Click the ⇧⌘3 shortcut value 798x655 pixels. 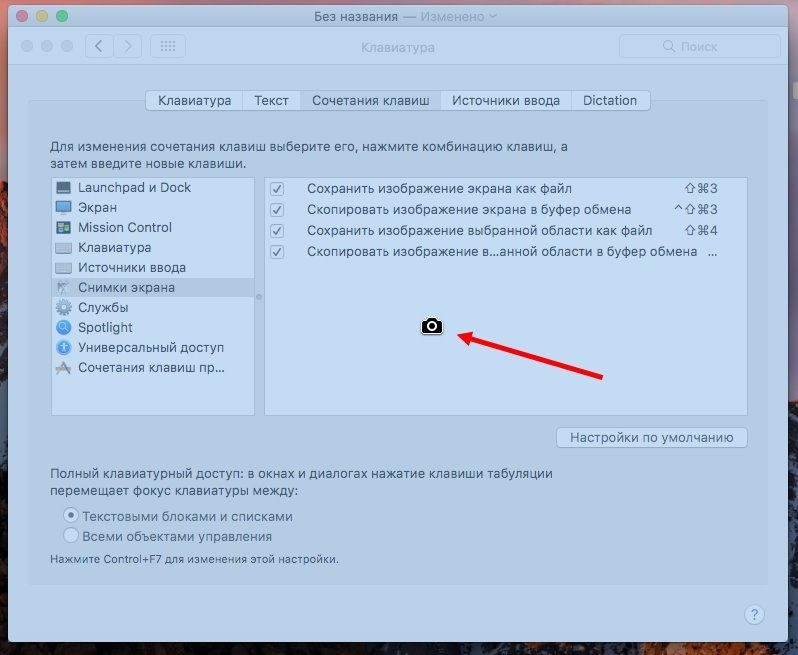click(x=701, y=189)
